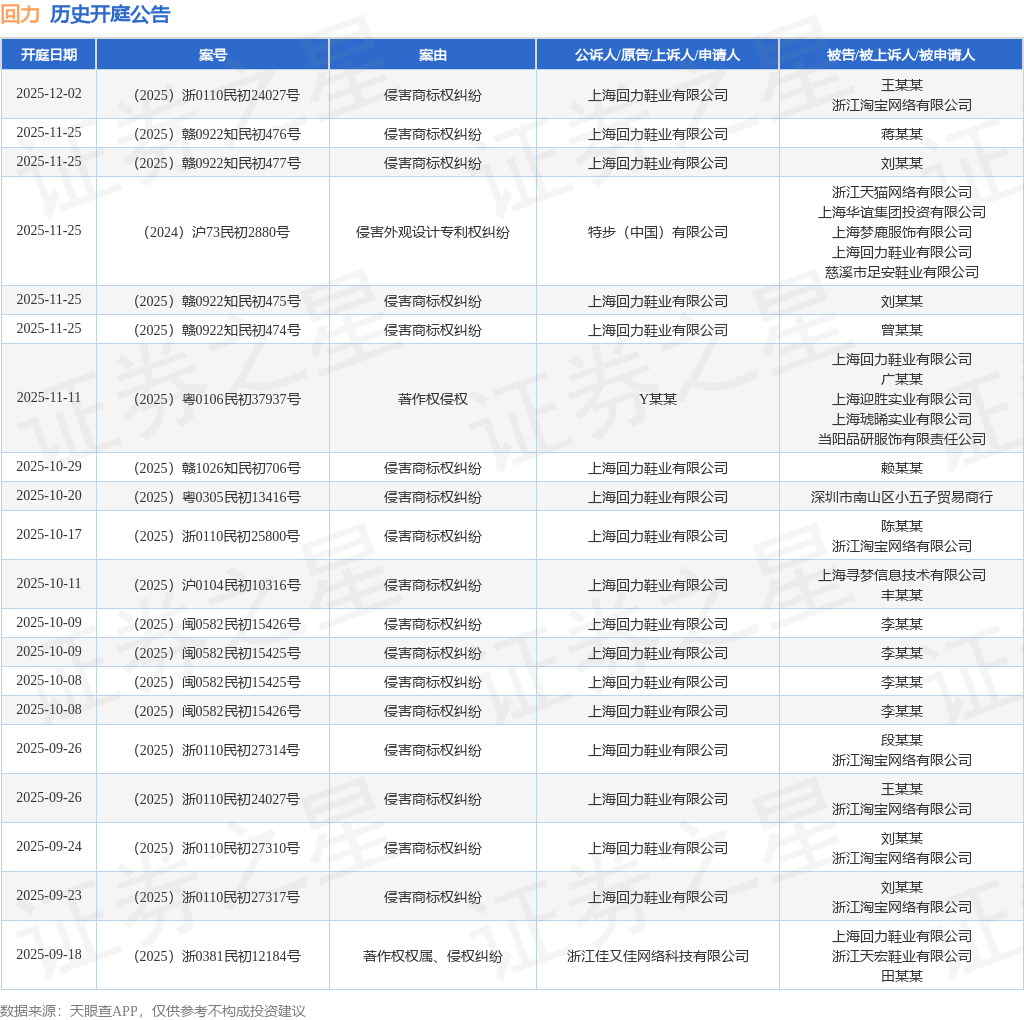Click the 被告/被上诉人/被申请人 column header

coord(901,55)
